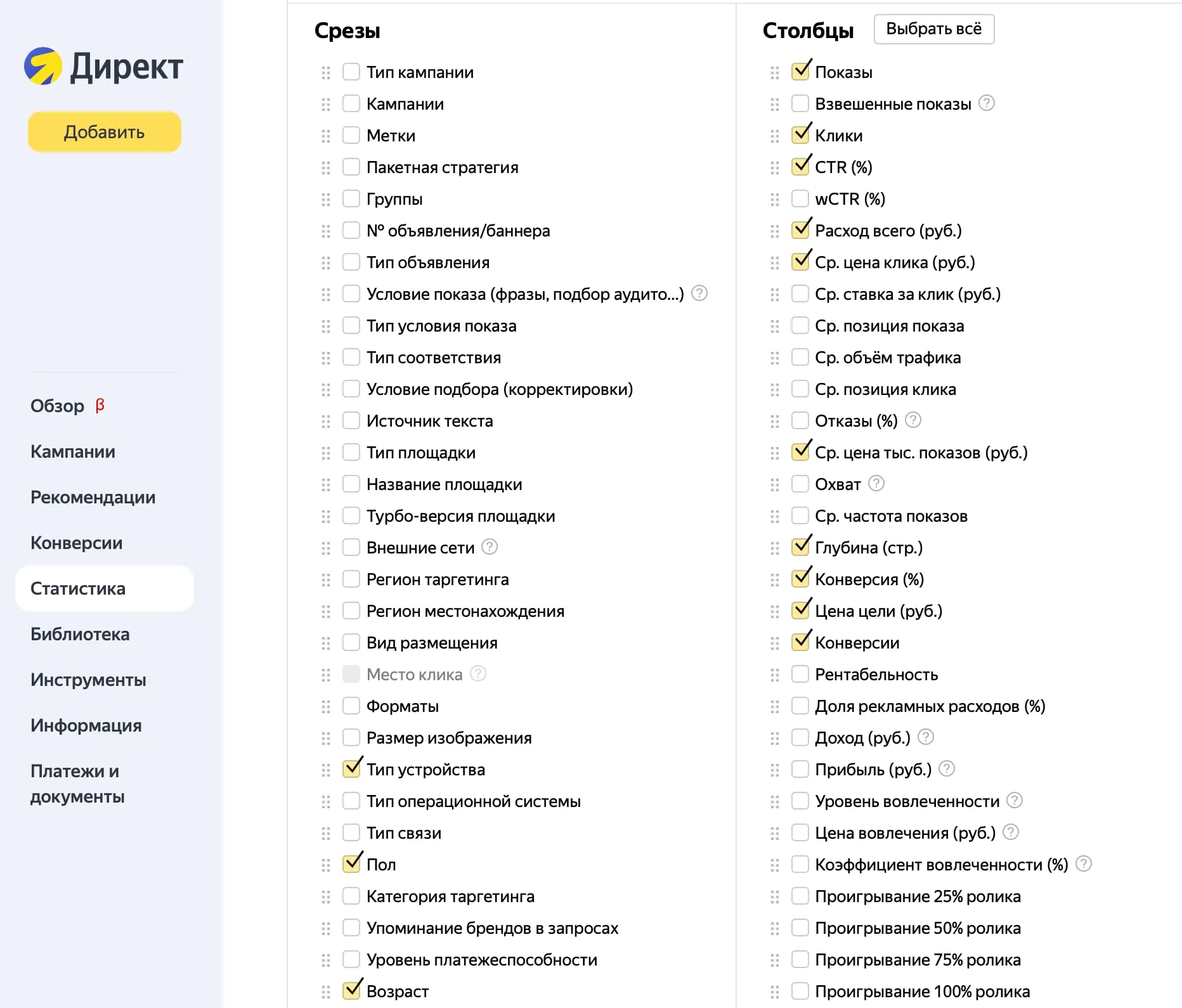This screenshot has height=1008, width=1182.
Task: Tick the wCTR (%) checkbox
Action: coord(800,198)
